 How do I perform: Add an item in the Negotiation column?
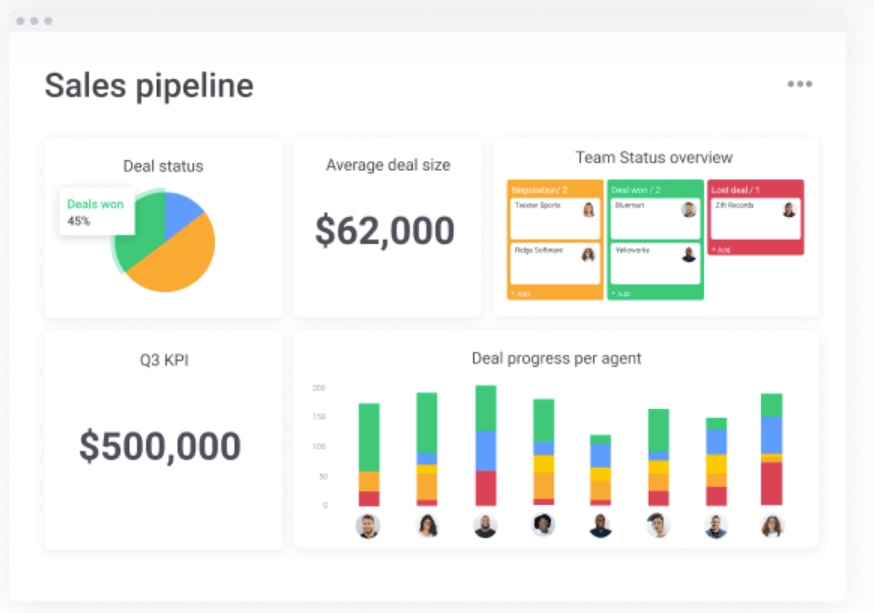point(520,294)
